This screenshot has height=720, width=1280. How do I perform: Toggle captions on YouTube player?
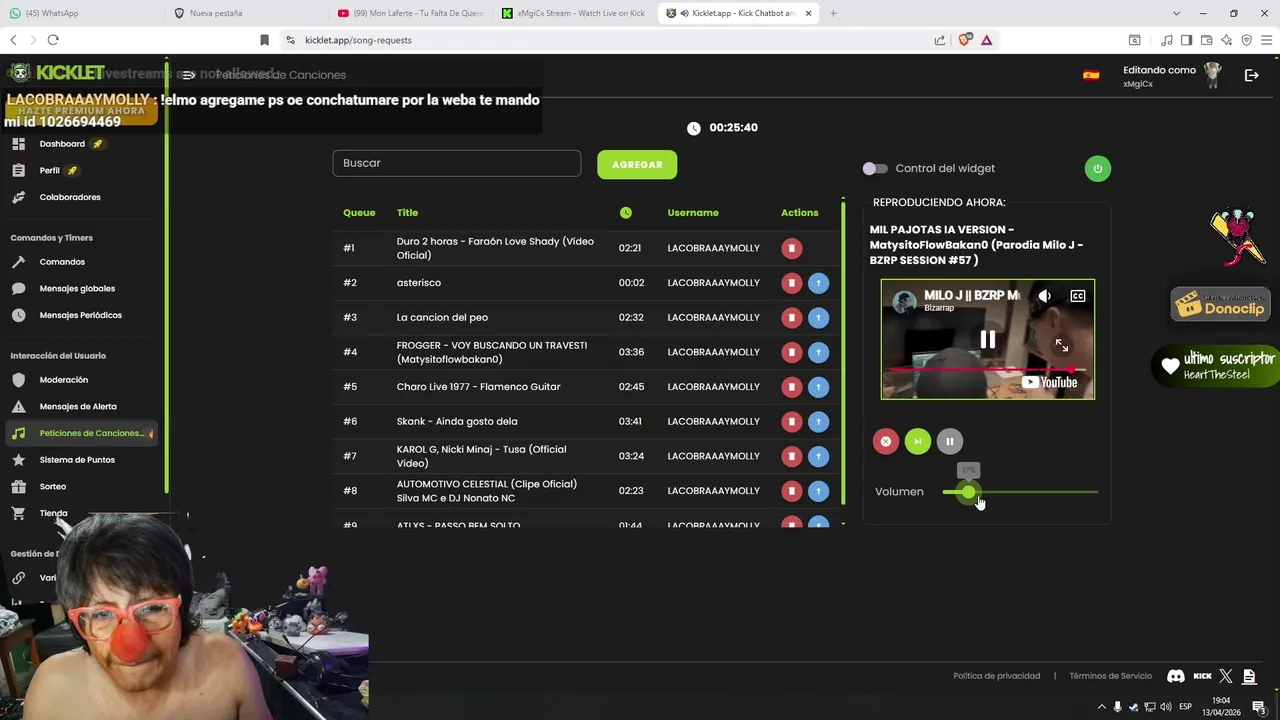pos(1077,296)
